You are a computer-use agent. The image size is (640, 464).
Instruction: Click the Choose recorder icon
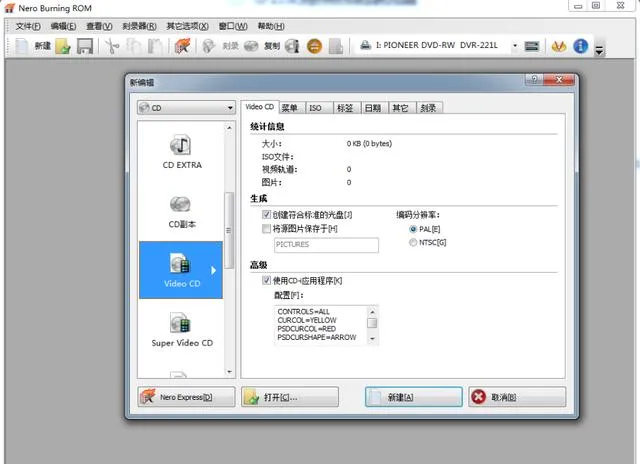click(x=531, y=46)
